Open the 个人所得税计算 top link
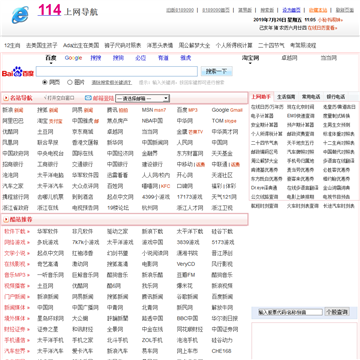 point(234,45)
